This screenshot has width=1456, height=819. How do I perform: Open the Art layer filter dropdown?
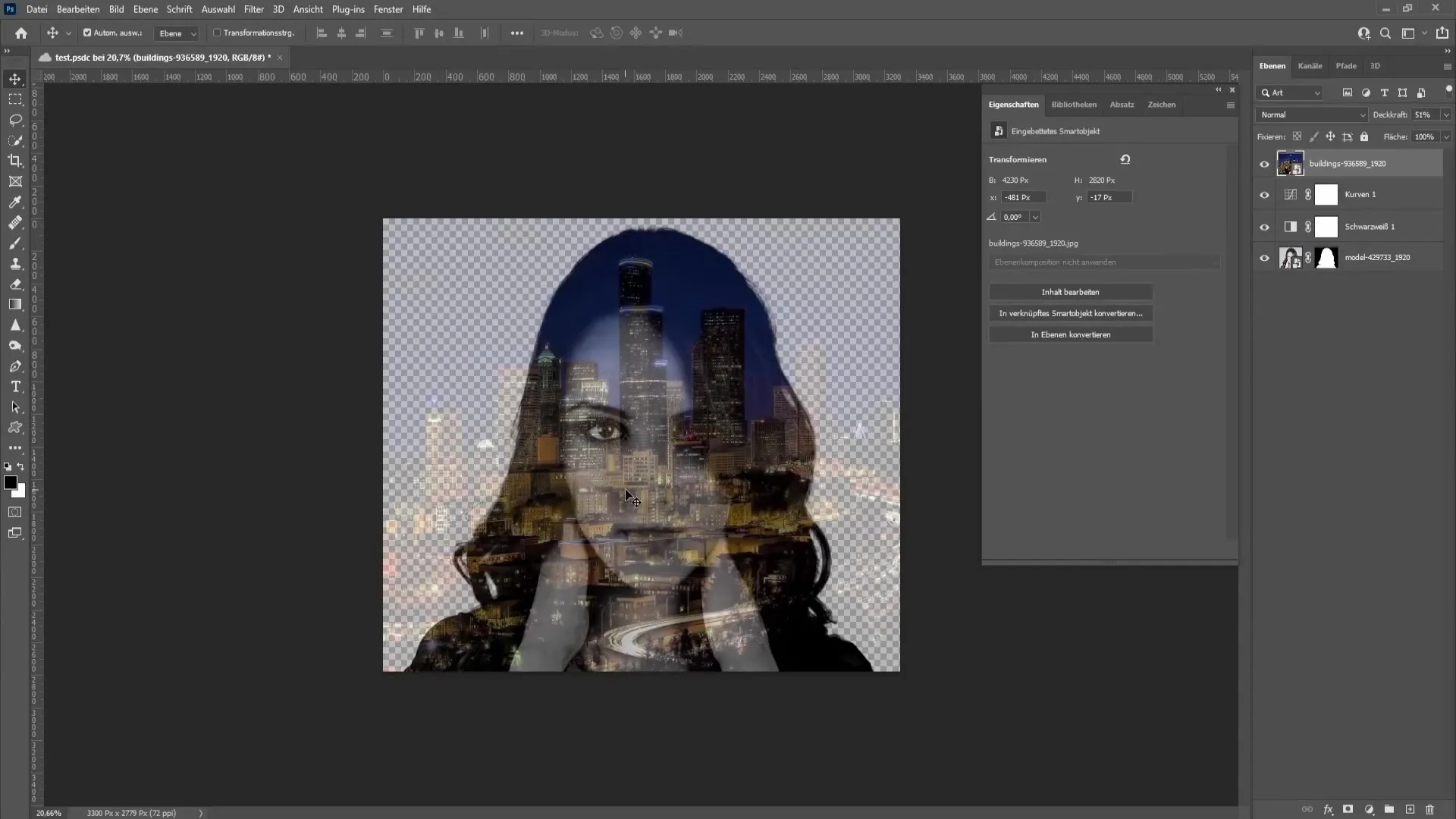pos(1290,93)
